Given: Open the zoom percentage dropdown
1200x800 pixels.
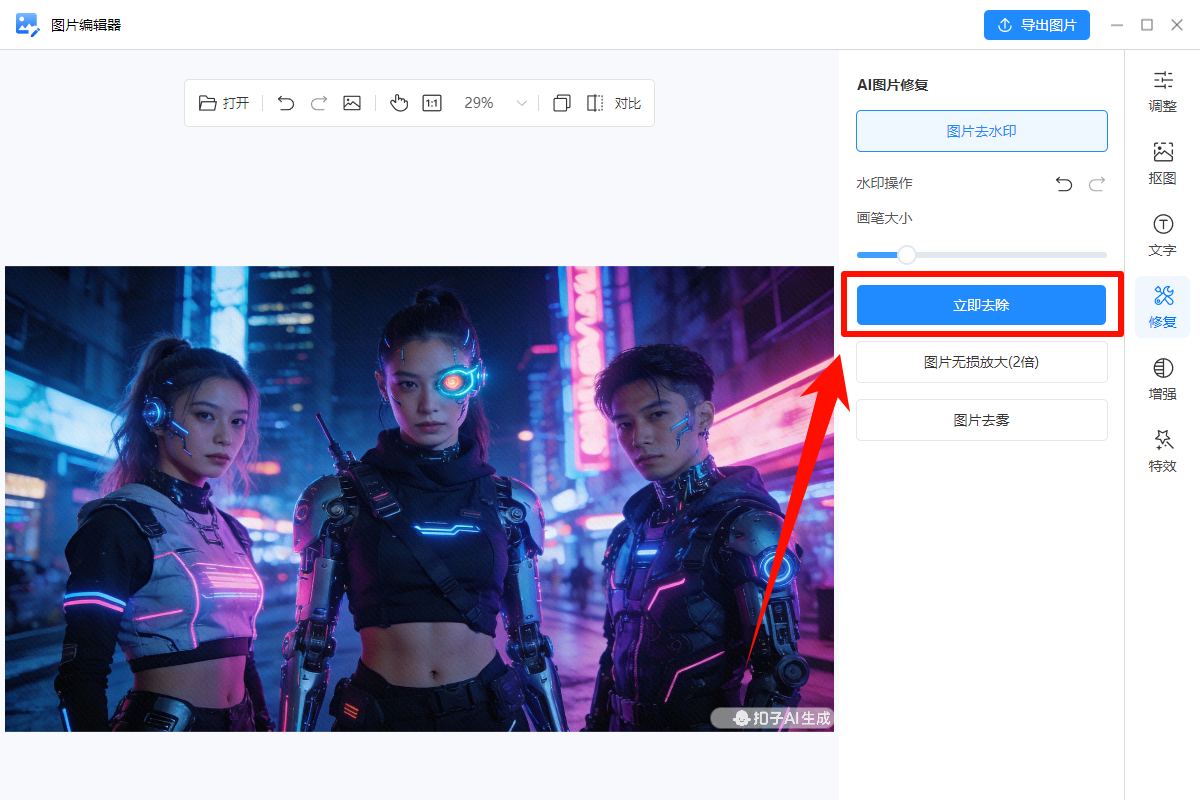Looking at the screenshot, I should (x=521, y=102).
